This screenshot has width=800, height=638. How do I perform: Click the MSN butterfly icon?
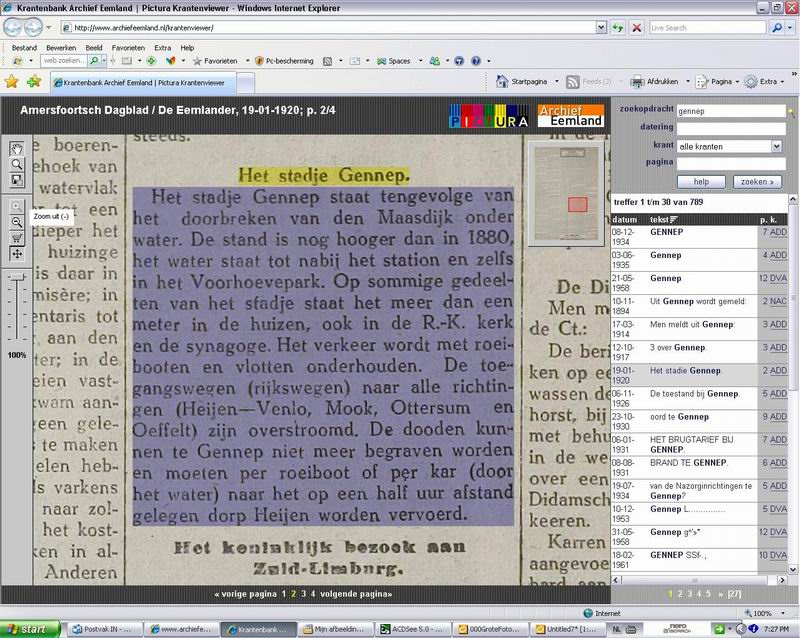coord(171,61)
